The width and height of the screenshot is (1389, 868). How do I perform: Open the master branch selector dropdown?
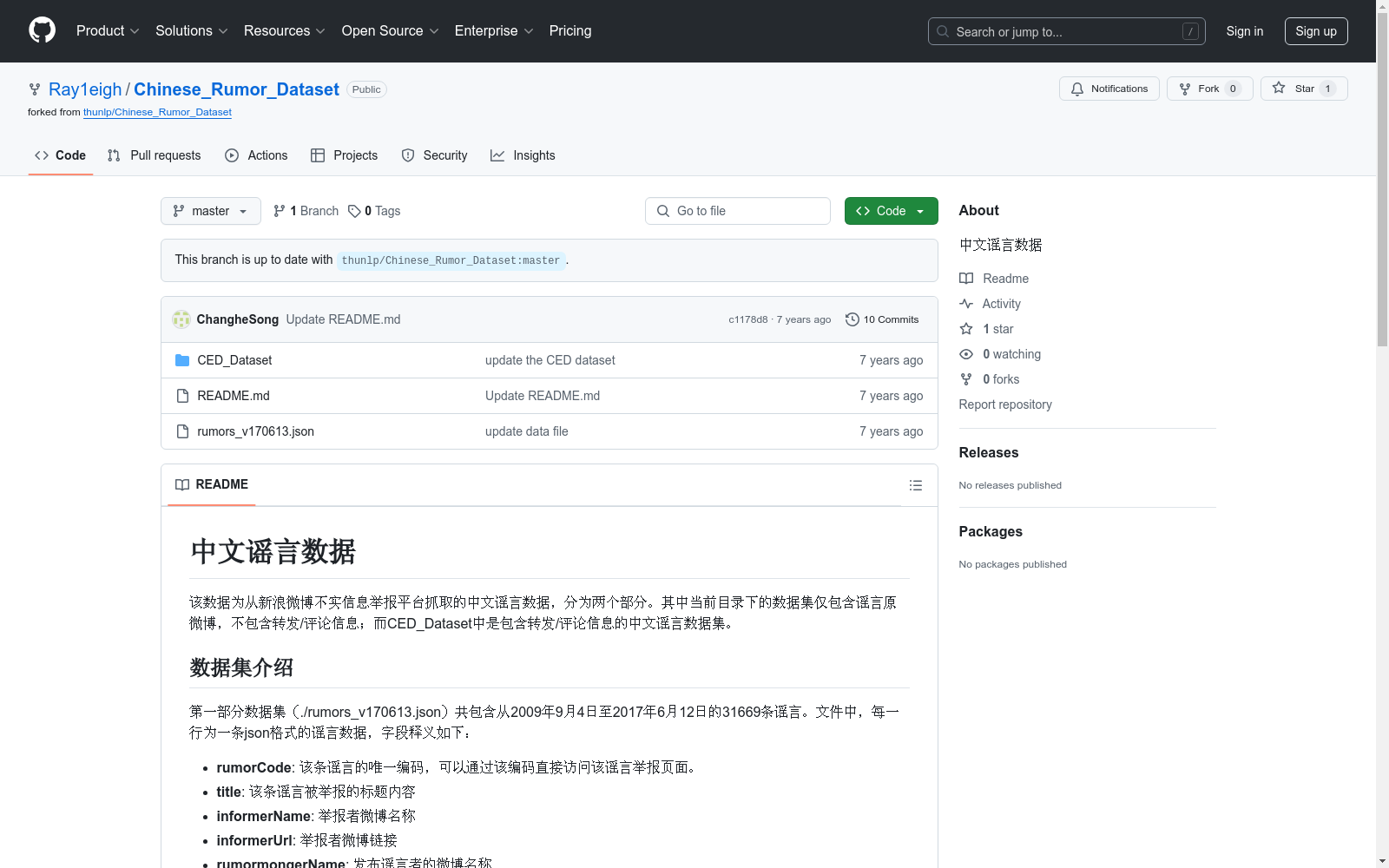(210, 211)
